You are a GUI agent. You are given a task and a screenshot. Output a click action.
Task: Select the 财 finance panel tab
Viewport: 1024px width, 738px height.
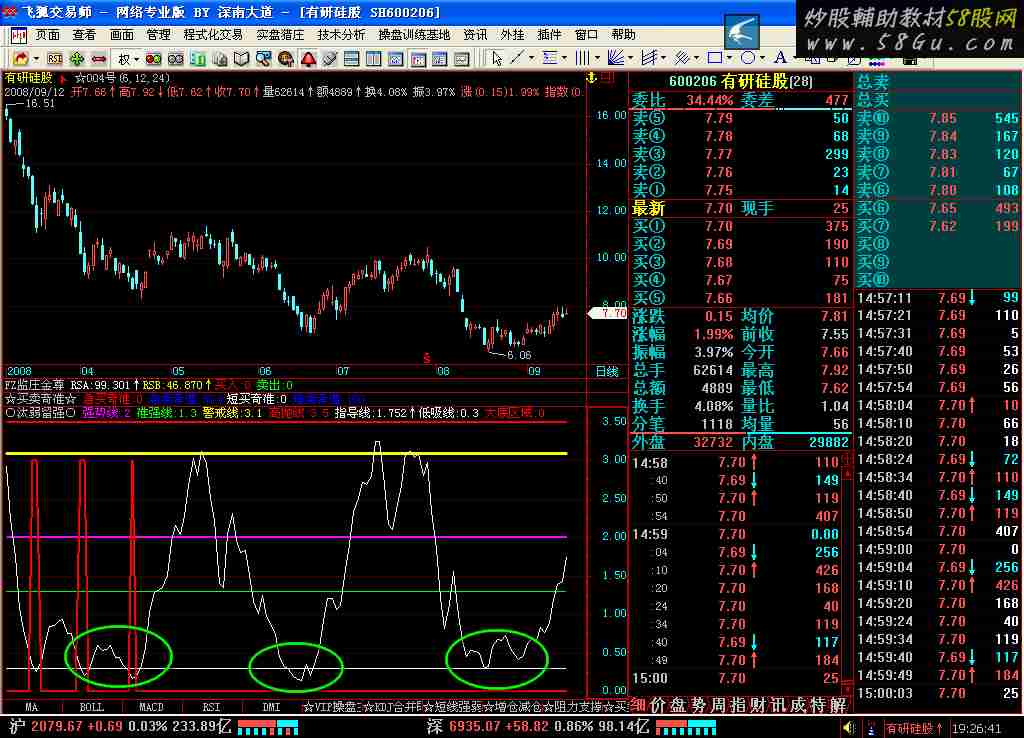click(x=758, y=705)
